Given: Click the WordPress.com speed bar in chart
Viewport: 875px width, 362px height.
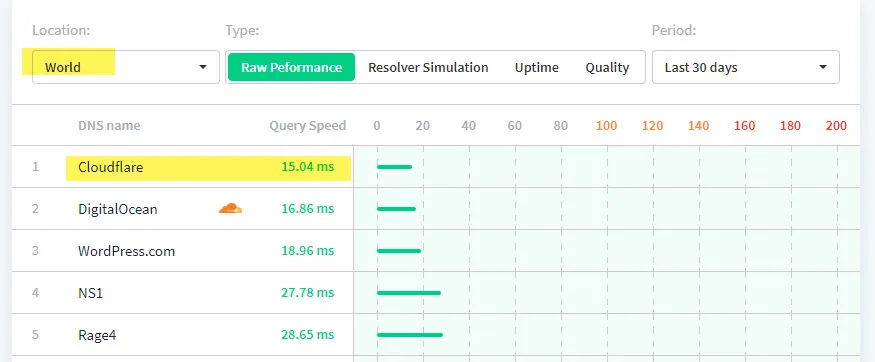Looking at the screenshot, I should click(399, 251).
